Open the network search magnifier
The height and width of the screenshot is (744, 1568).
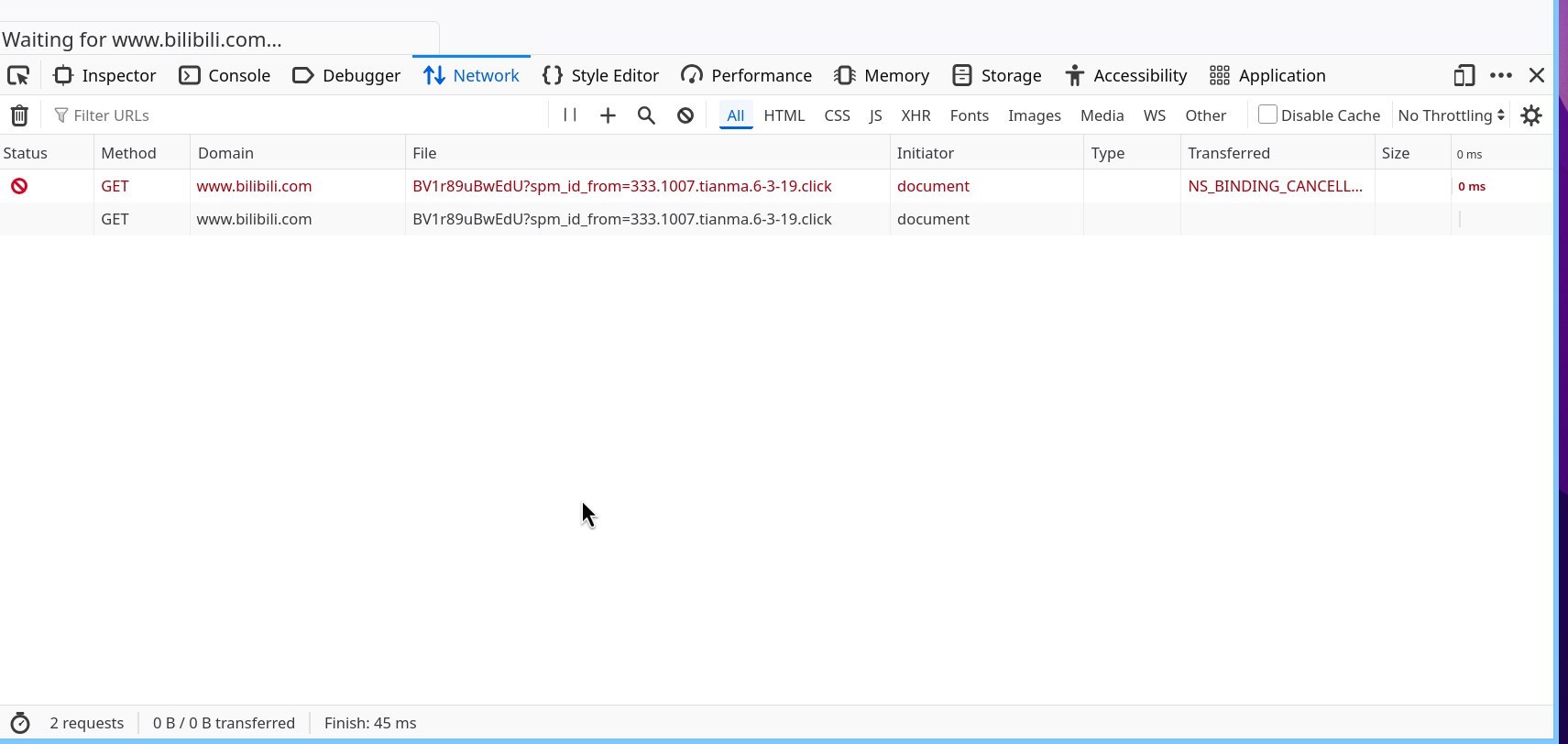[646, 115]
